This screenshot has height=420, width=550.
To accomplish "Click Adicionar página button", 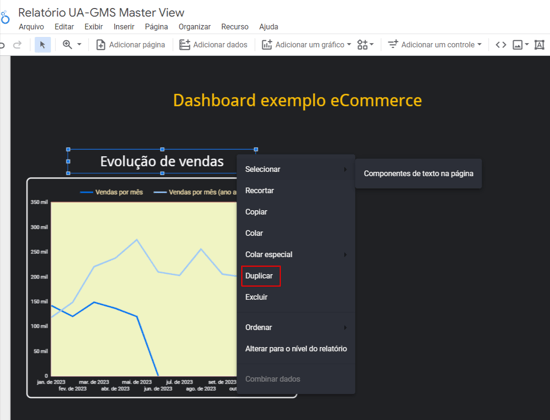I will (x=130, y=45).
